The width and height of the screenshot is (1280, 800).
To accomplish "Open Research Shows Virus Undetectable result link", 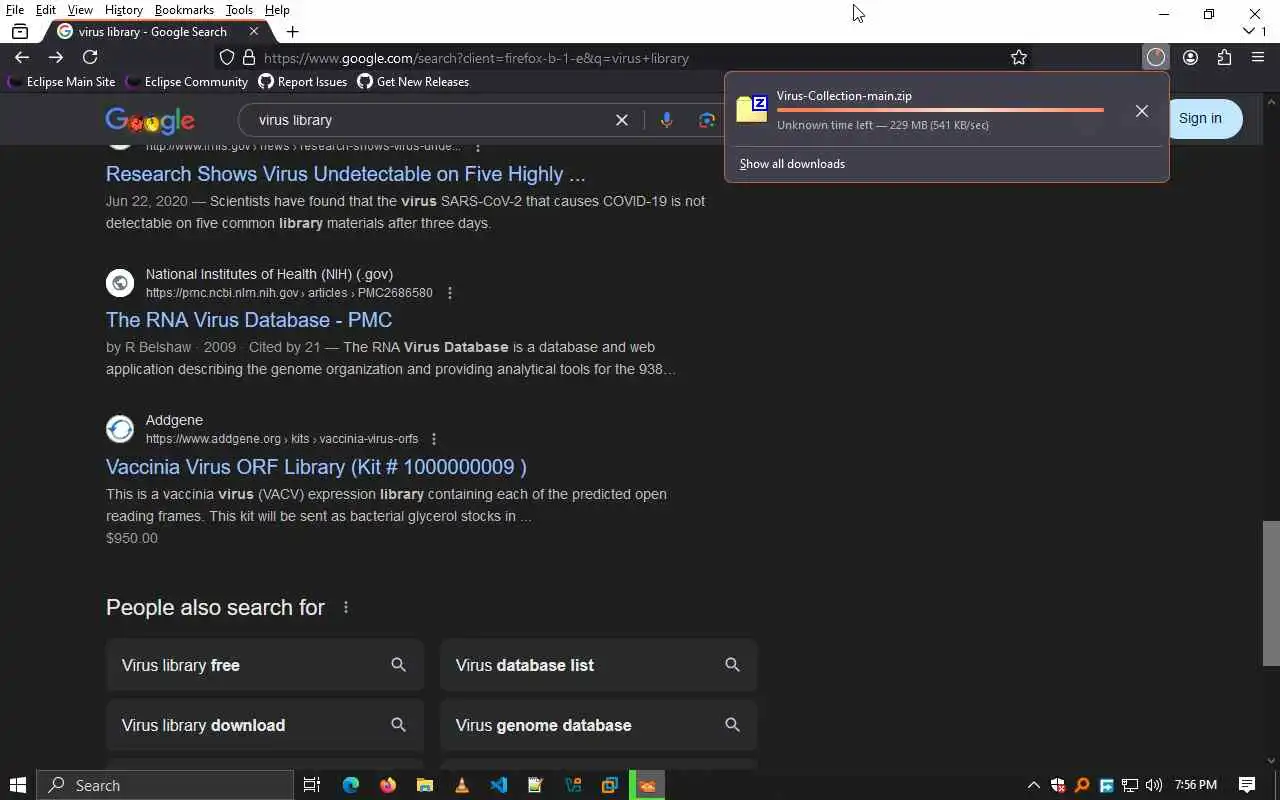I will click(345, 174).
